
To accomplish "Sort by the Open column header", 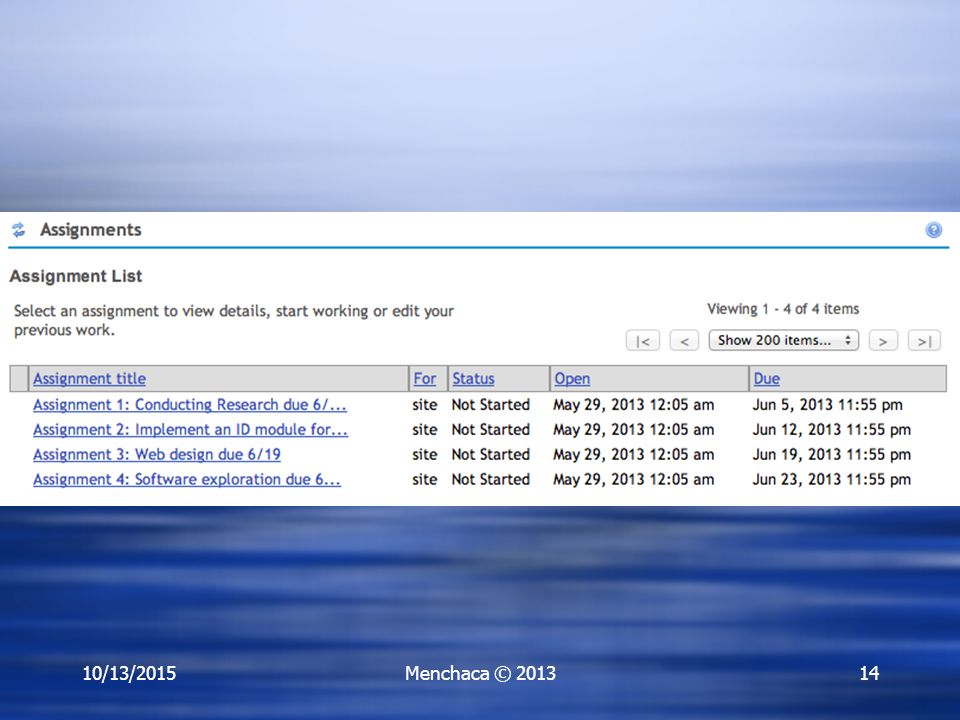I will [572, 378].
